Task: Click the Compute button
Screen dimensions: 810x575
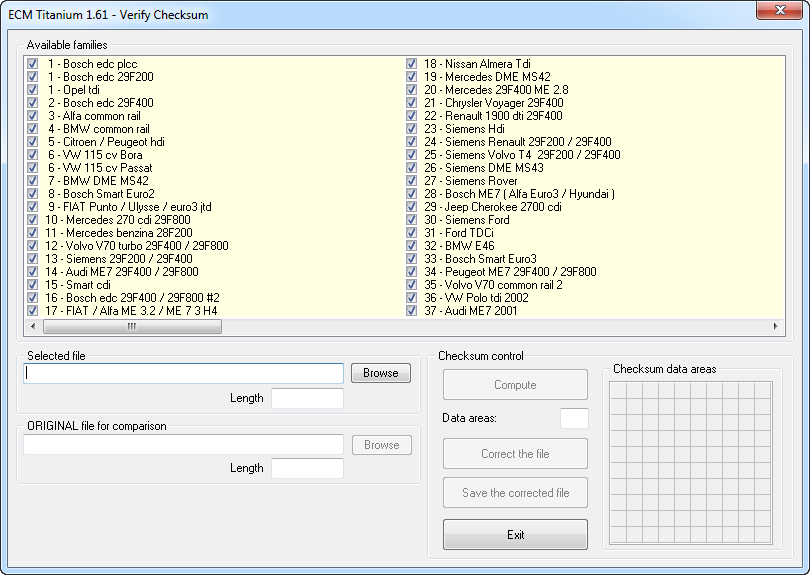Action: coord(515,384)
